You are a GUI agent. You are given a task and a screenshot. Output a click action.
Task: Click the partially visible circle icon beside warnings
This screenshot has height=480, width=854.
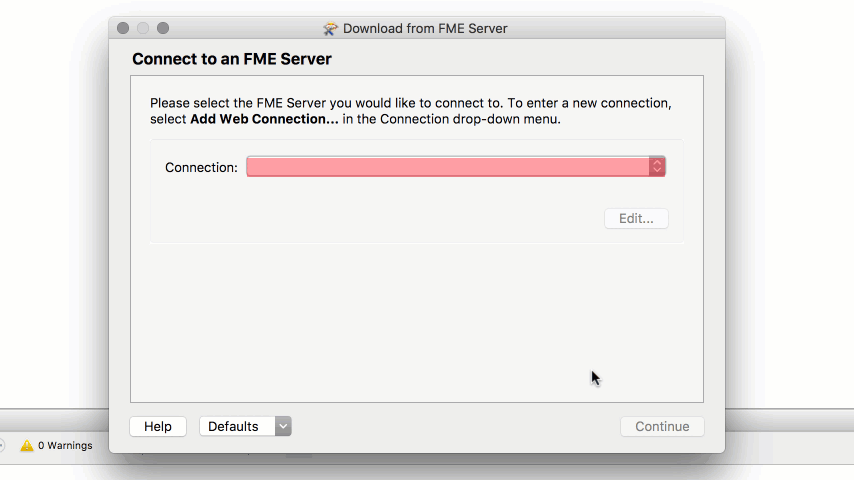(2, 446)
